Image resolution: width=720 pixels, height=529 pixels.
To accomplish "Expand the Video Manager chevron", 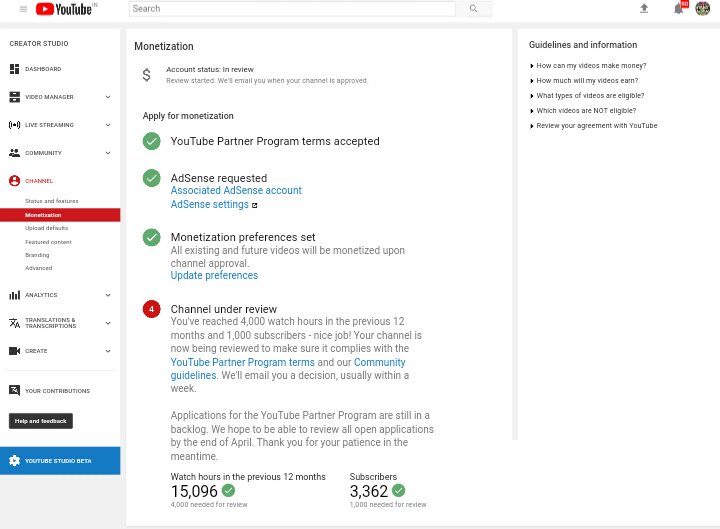I will tap(108, 97).
